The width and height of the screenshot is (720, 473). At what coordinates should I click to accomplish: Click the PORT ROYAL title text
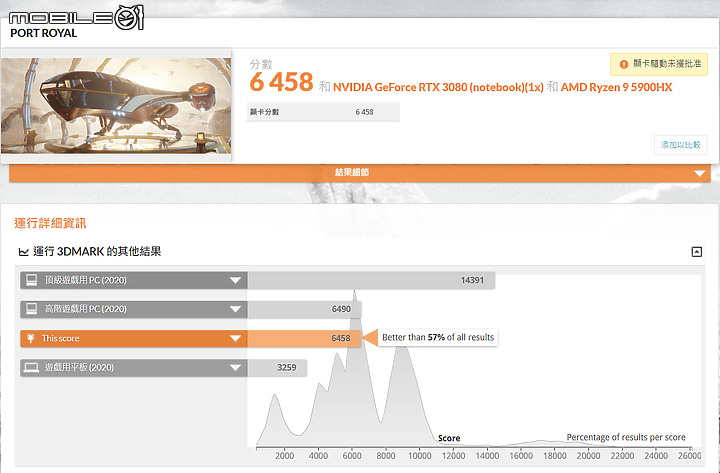click(x=44, y=33)
